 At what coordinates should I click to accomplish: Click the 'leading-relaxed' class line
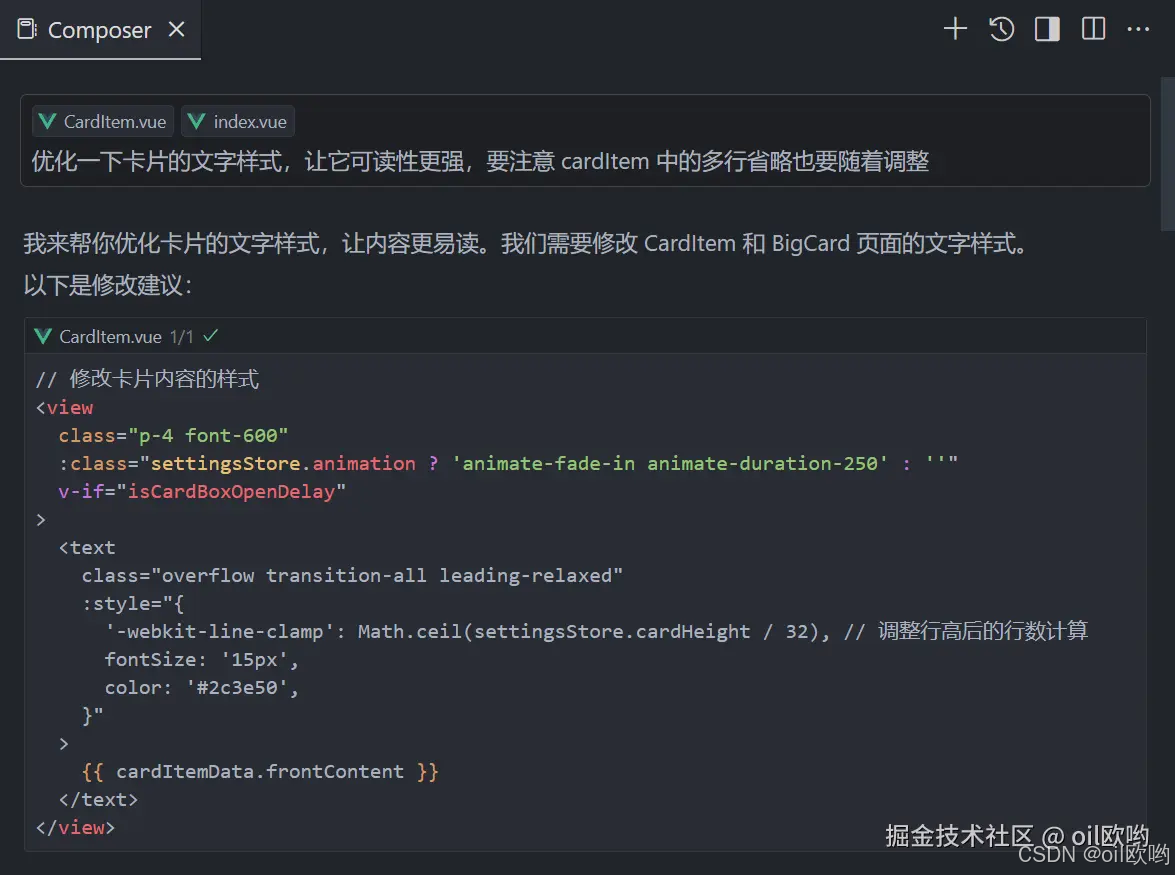(x=352, y=575)
